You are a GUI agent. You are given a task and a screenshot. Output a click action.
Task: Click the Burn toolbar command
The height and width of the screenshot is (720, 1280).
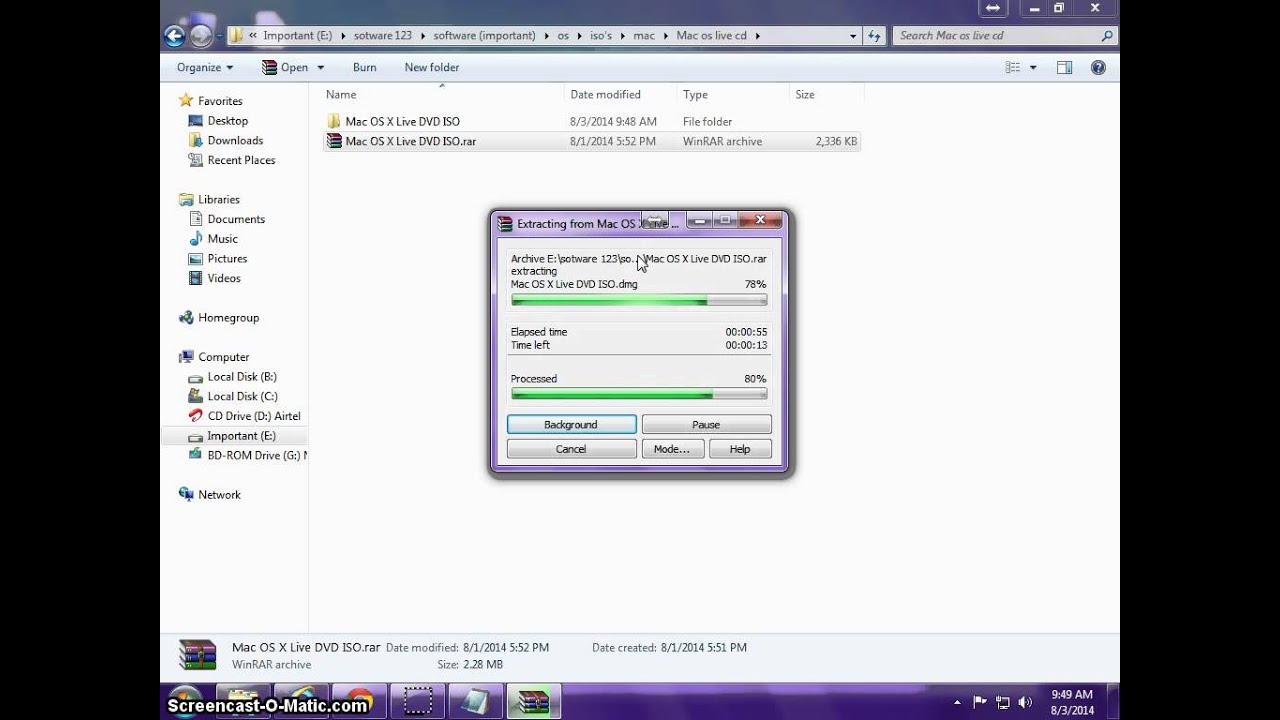click(x=364, y=67)
